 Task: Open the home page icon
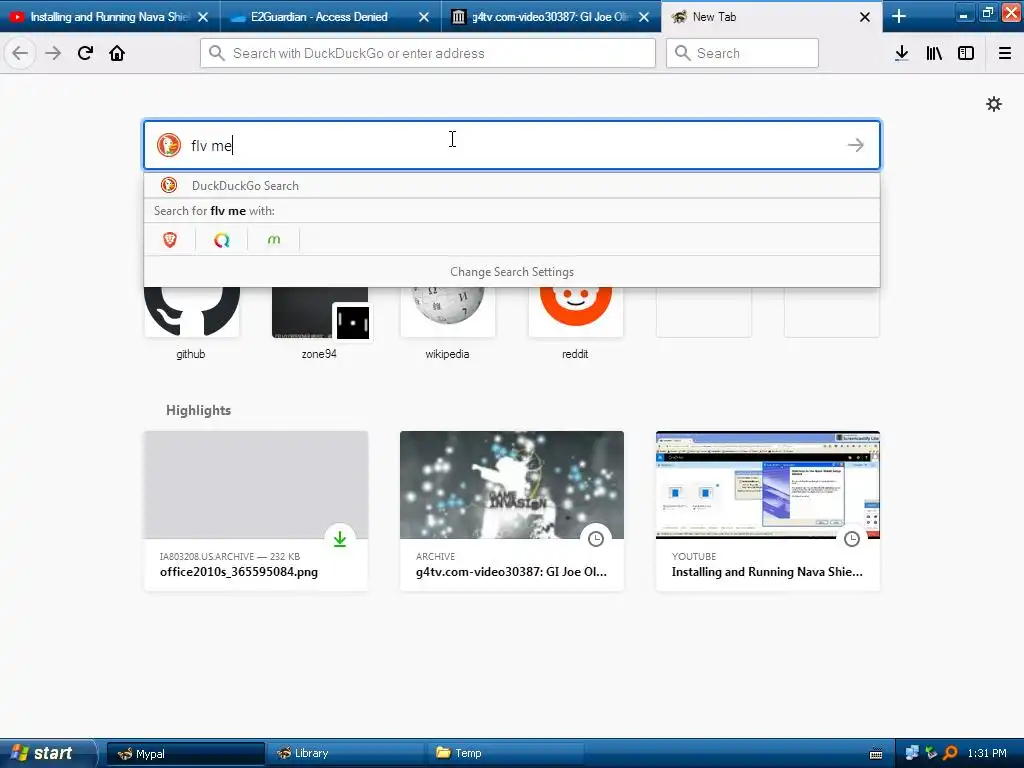[117, 53]
